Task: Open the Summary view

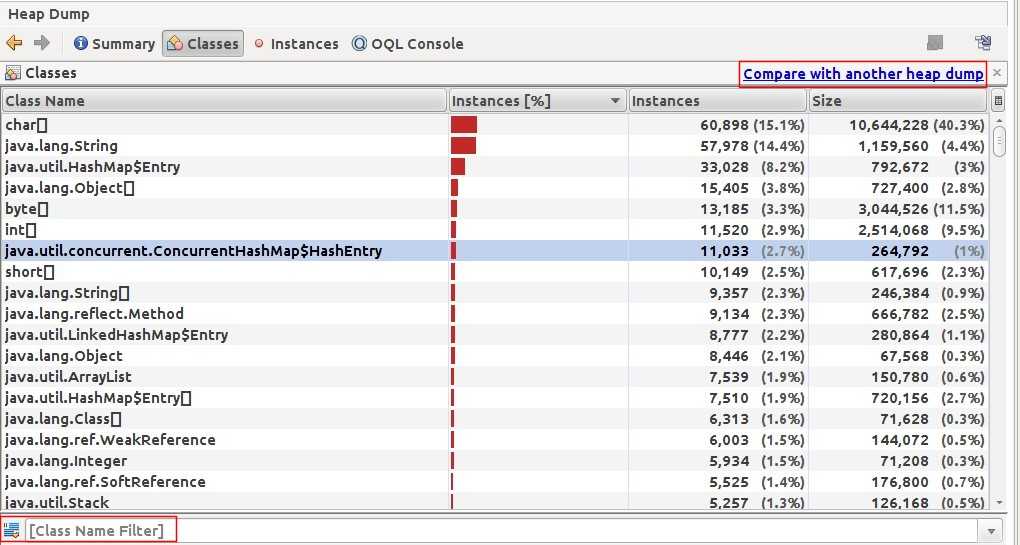Action: pyautogui.click(x=114, y=44)
